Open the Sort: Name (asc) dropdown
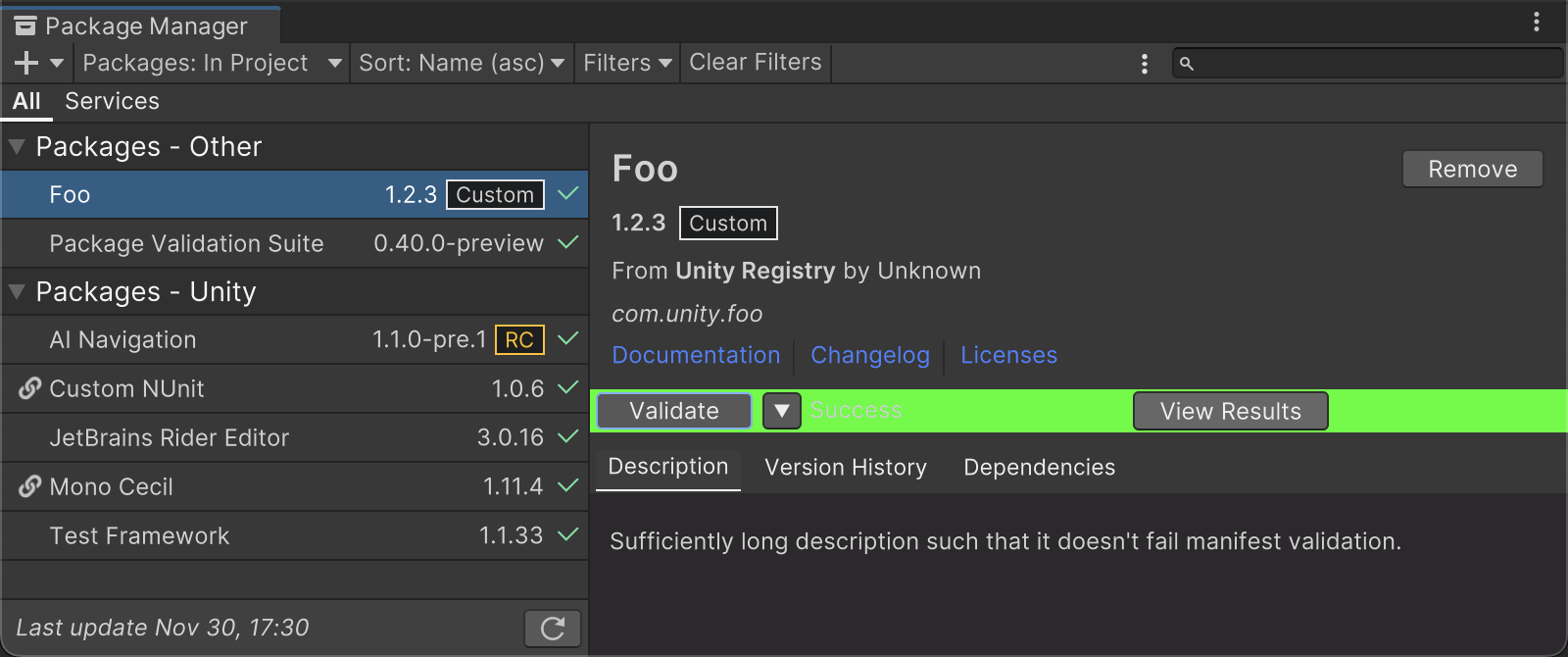 click(x=461, y=63)
